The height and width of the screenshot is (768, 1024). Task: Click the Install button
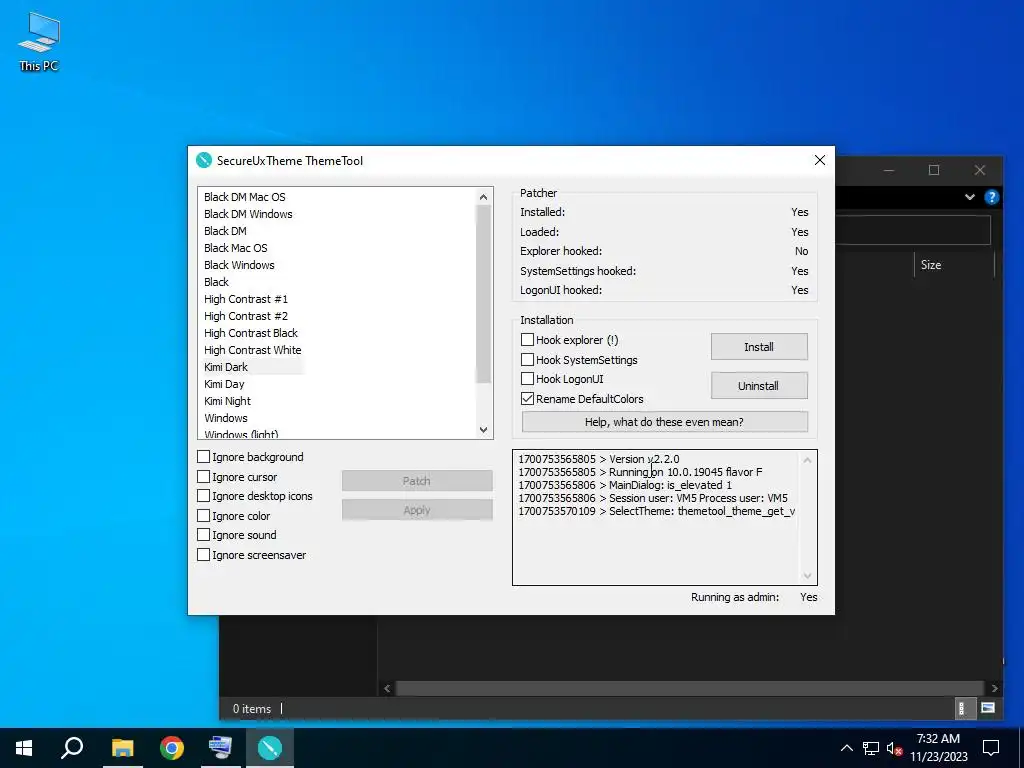[759, 347]
